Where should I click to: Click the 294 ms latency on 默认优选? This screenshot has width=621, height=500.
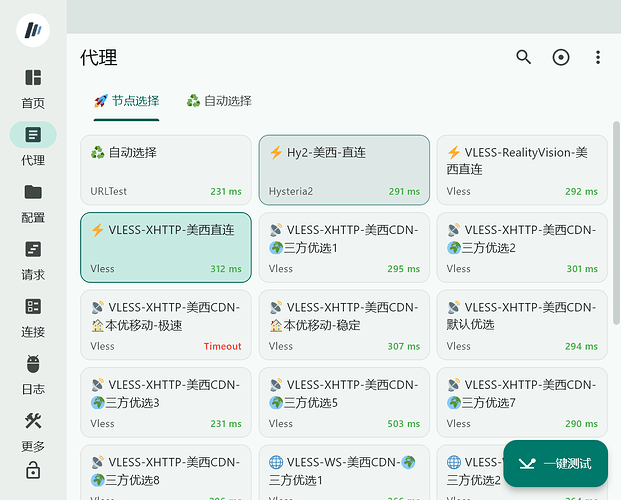tap(581, 346)
